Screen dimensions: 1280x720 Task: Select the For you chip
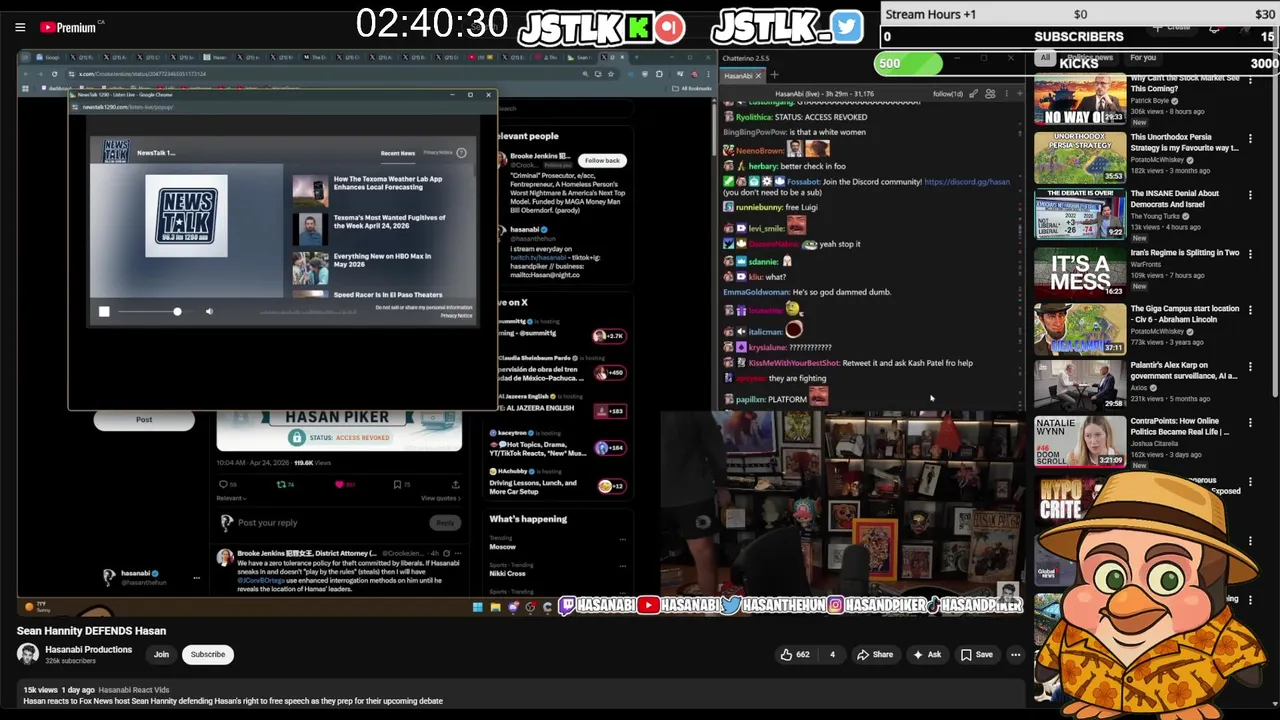tap(1142, 58)
